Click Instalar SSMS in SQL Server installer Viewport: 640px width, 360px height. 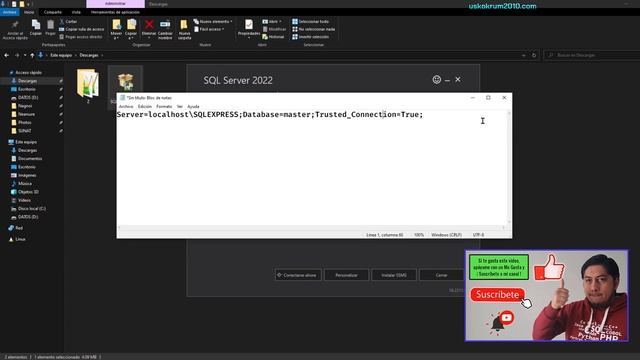394,275
